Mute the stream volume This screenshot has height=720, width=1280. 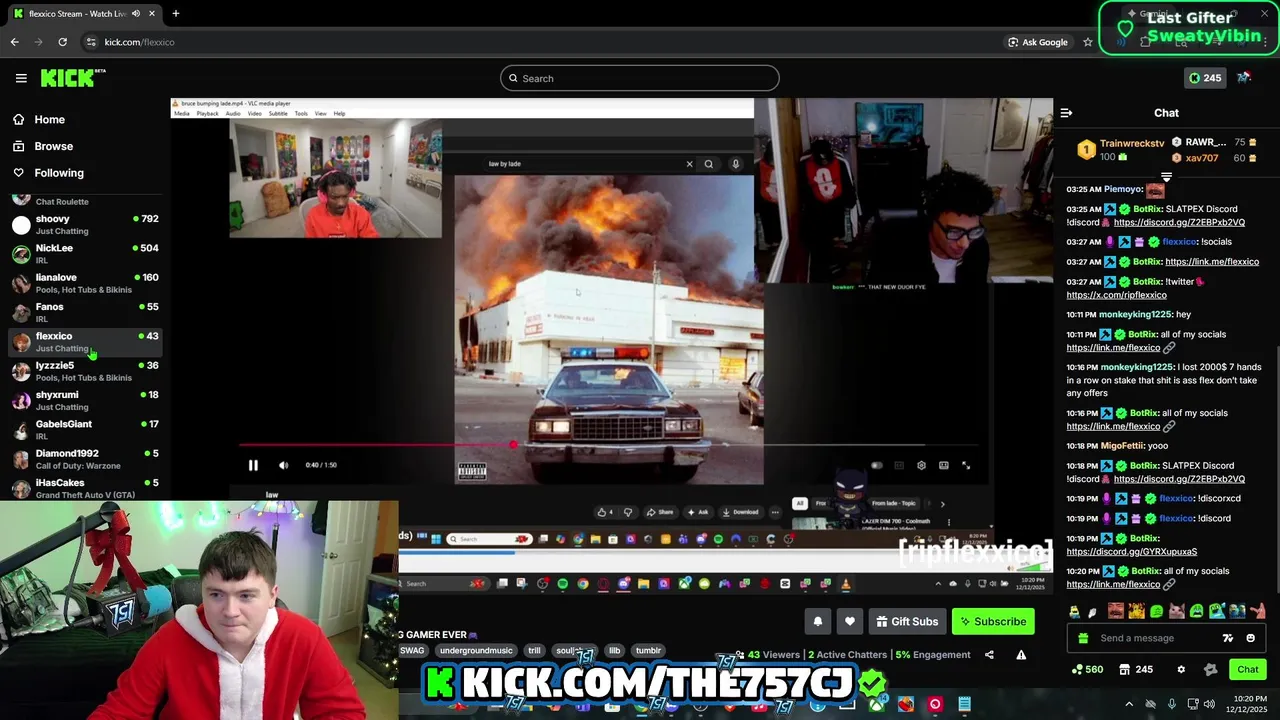click(283, 465)
